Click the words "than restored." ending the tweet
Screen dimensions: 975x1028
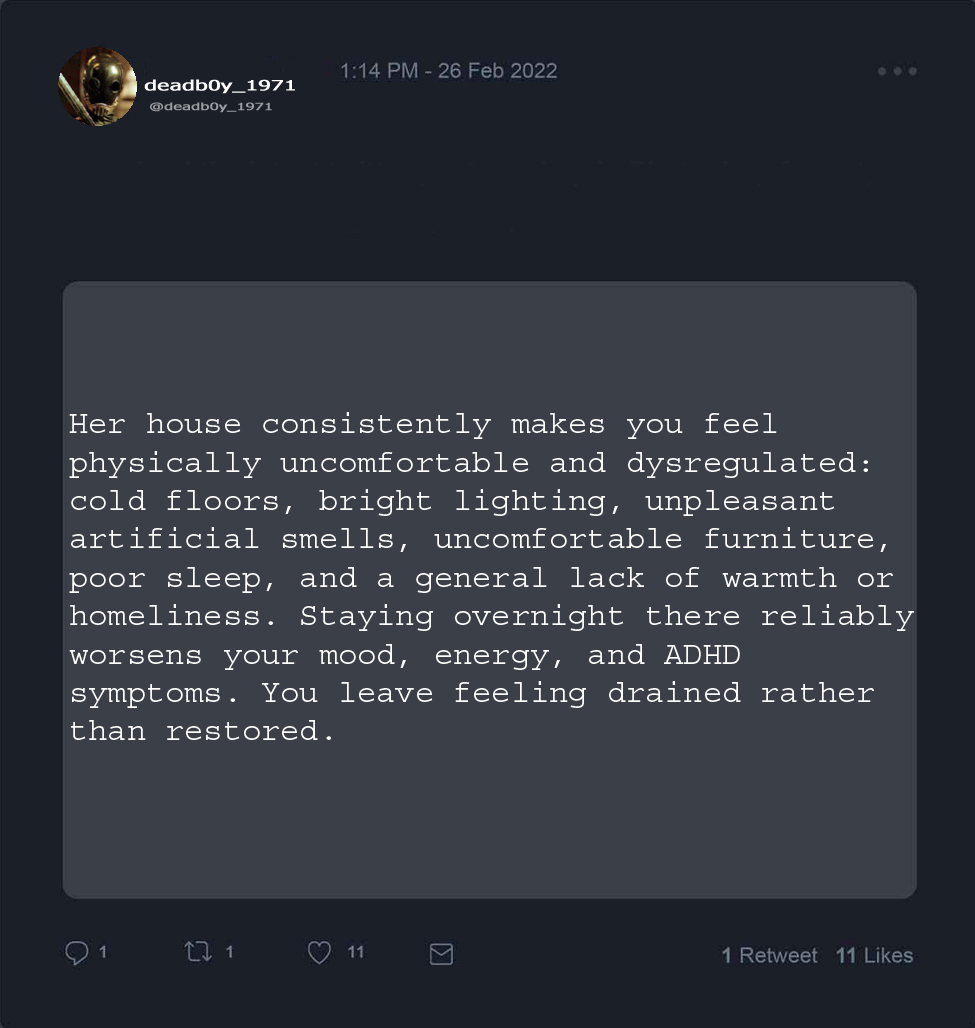pyautogui.click(x=201, y=731)
